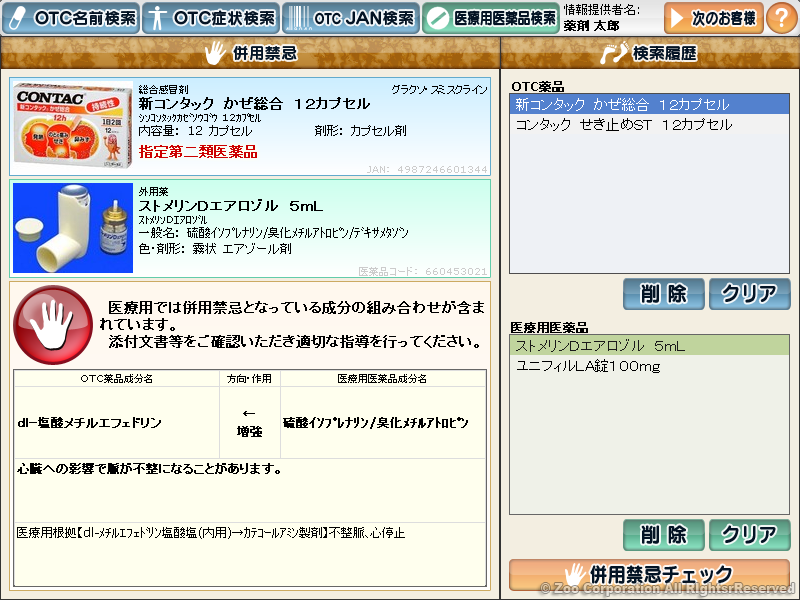Click the ストメリンDエアロゾル 5mL product title

(x=231, y=206)
